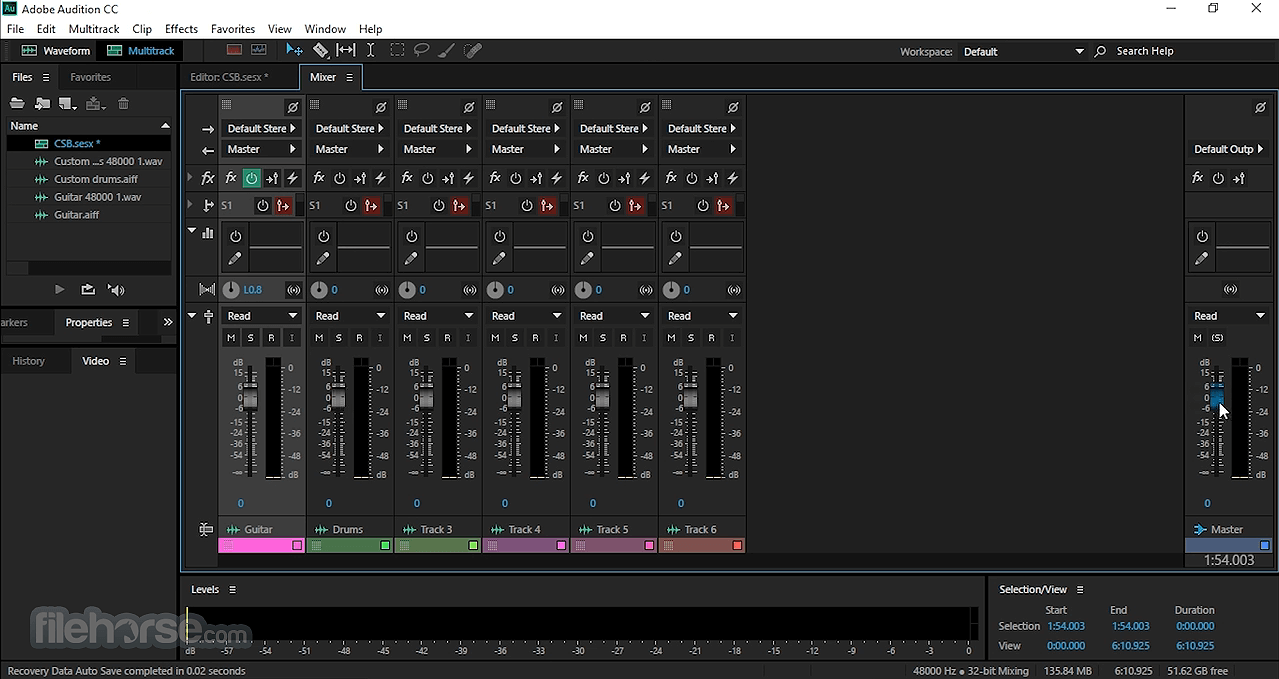The image size is (1279, 679).
Task: Click the Selection Start time 1:54.003
Action: [1066, 626]
